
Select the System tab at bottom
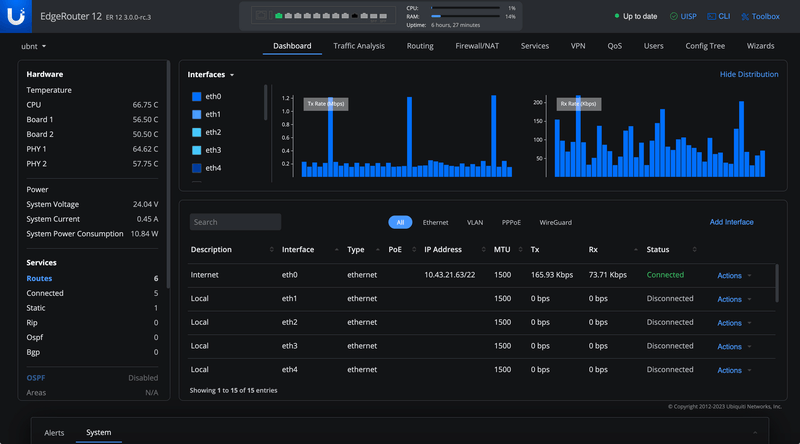point(98,432)
